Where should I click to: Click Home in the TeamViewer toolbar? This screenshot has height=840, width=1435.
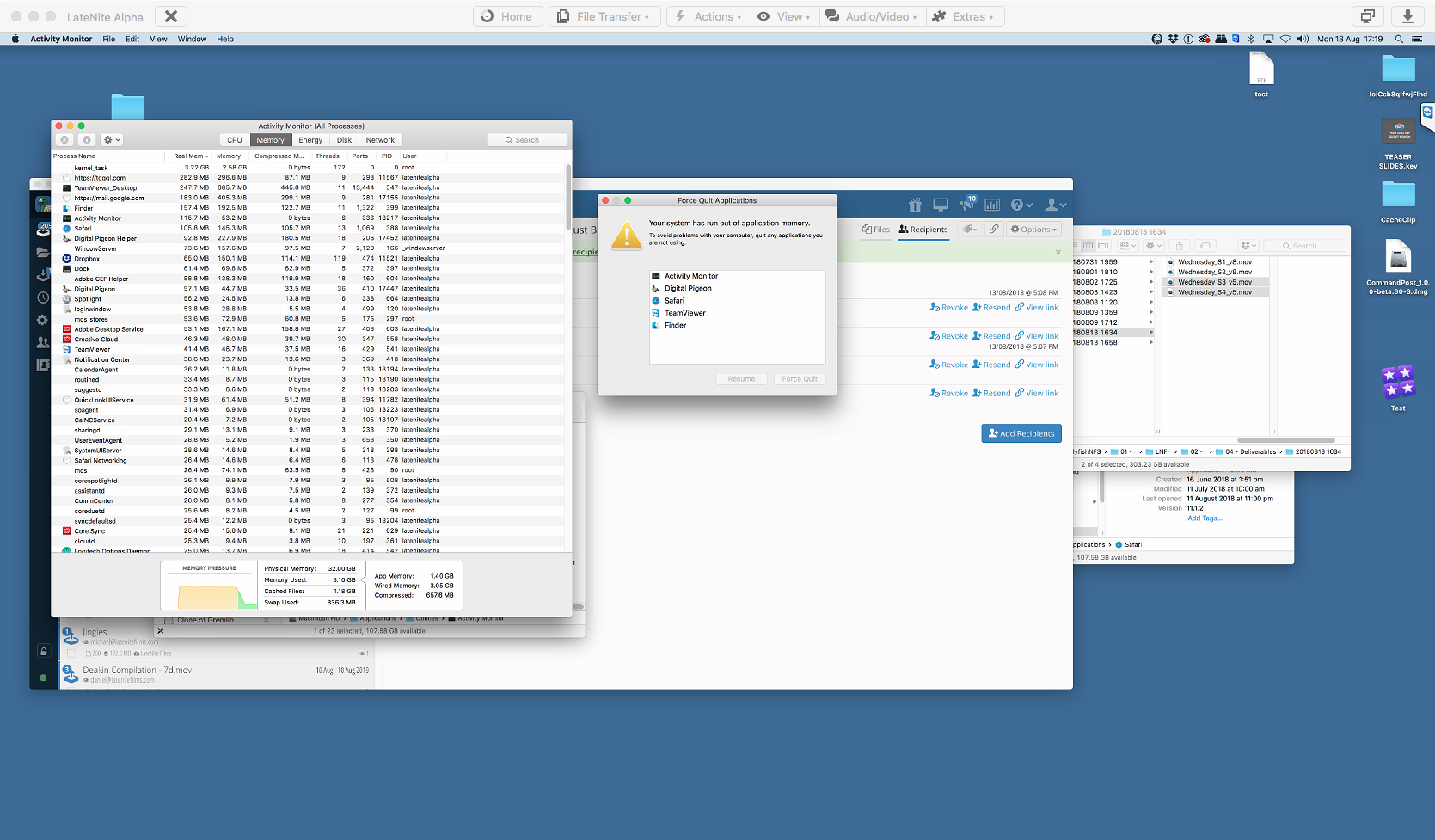click(x=507, y=15)
